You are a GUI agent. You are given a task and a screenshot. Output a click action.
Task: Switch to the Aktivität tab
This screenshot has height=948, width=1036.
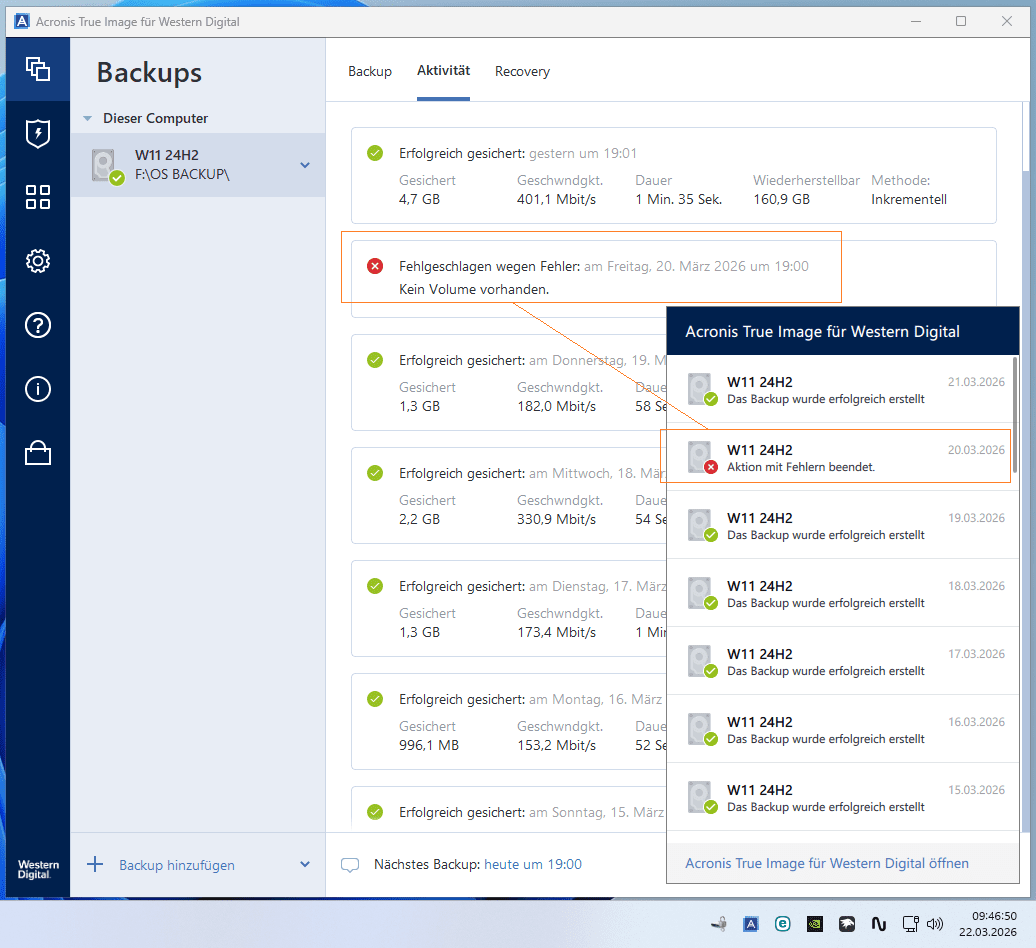point(443,70)
